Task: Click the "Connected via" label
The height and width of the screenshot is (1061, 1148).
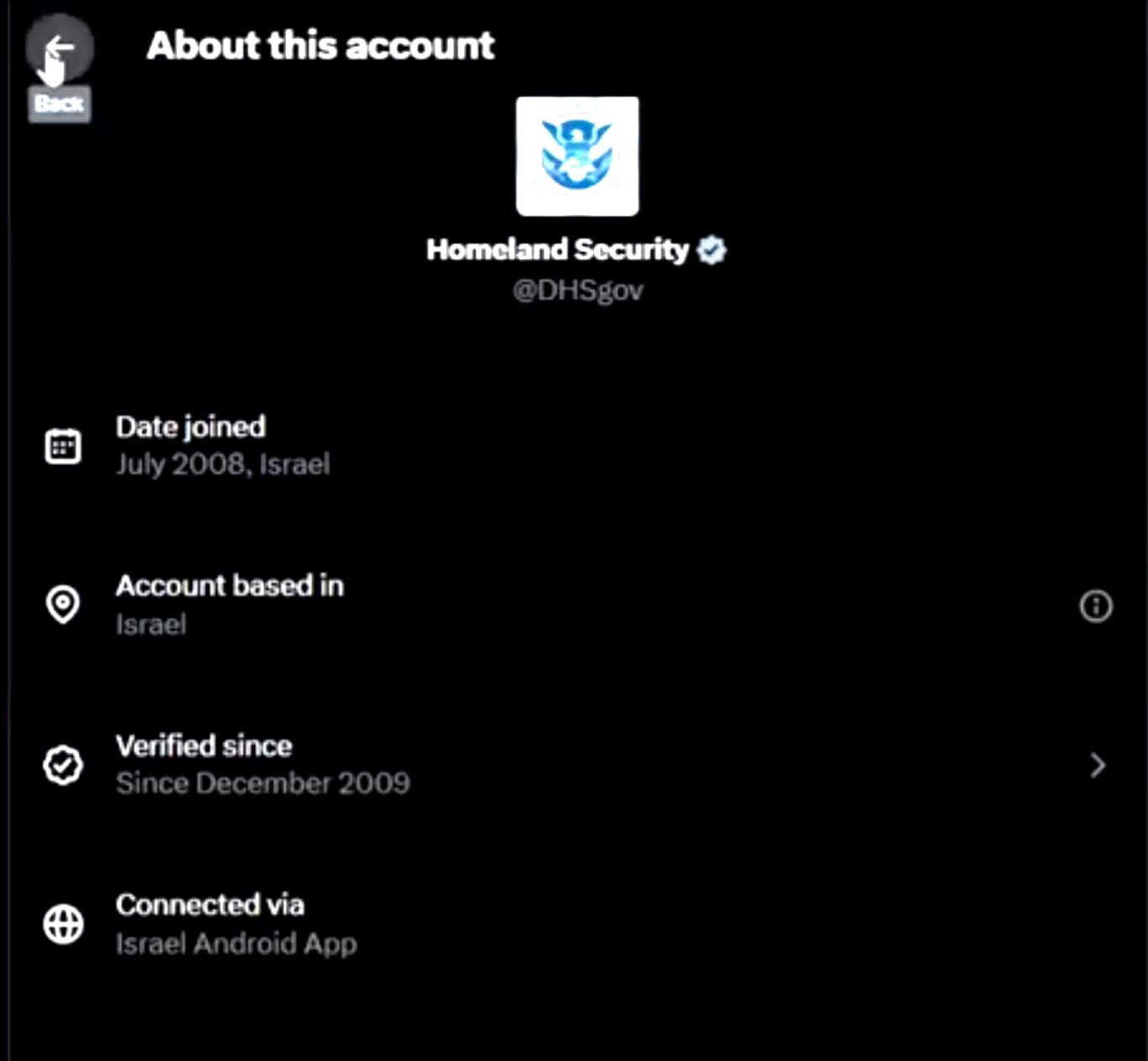Action: [x=210, y=905]
